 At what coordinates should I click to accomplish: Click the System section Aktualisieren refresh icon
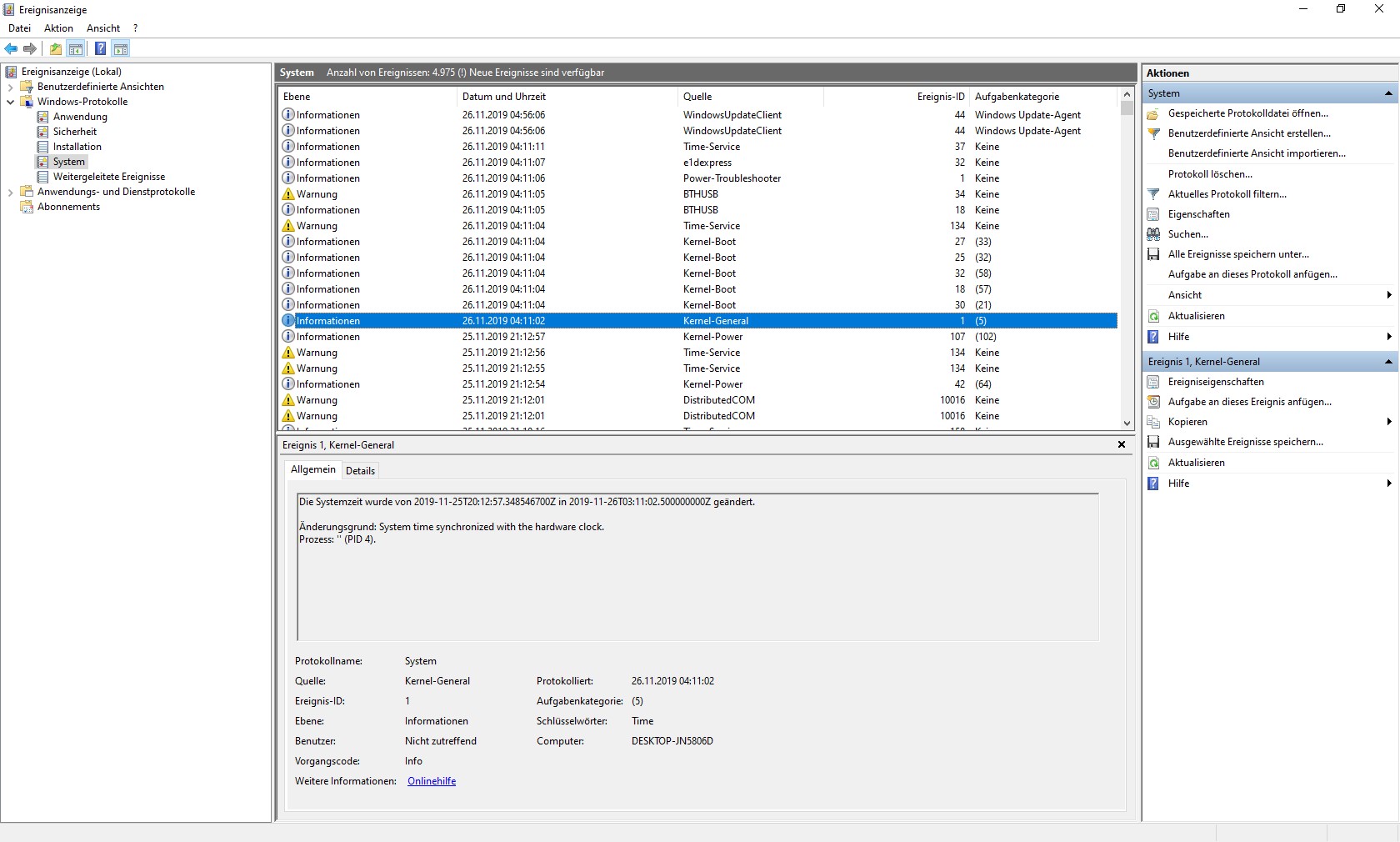(x=1153, y=316)
